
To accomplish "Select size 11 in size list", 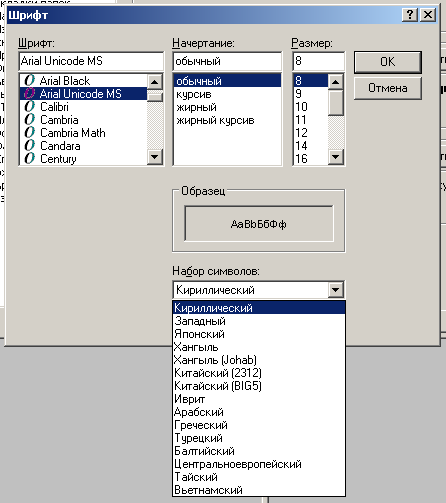I will [311, 120].
